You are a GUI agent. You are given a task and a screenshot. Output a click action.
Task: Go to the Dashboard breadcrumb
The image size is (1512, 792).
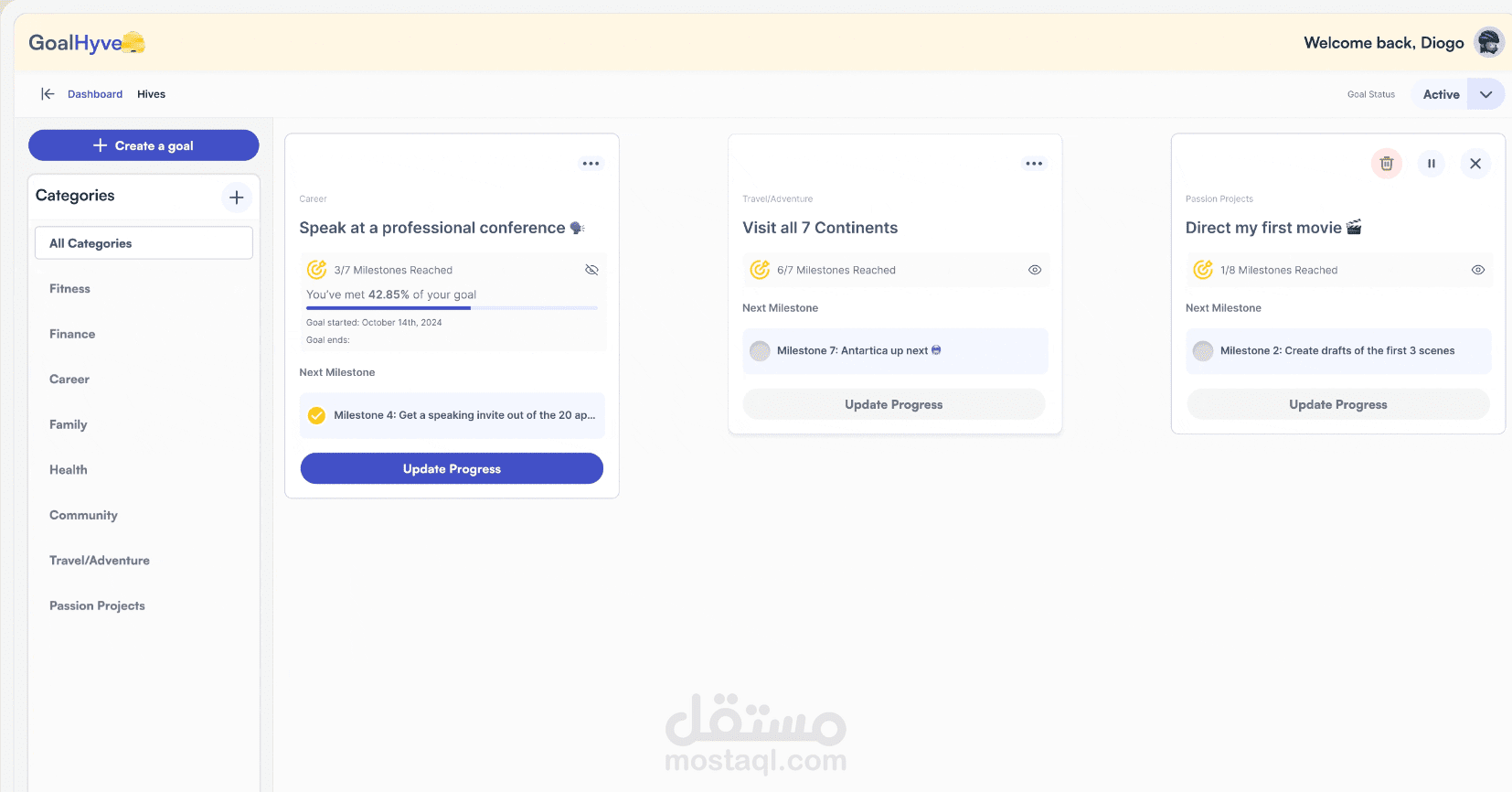tap(95, 94)
